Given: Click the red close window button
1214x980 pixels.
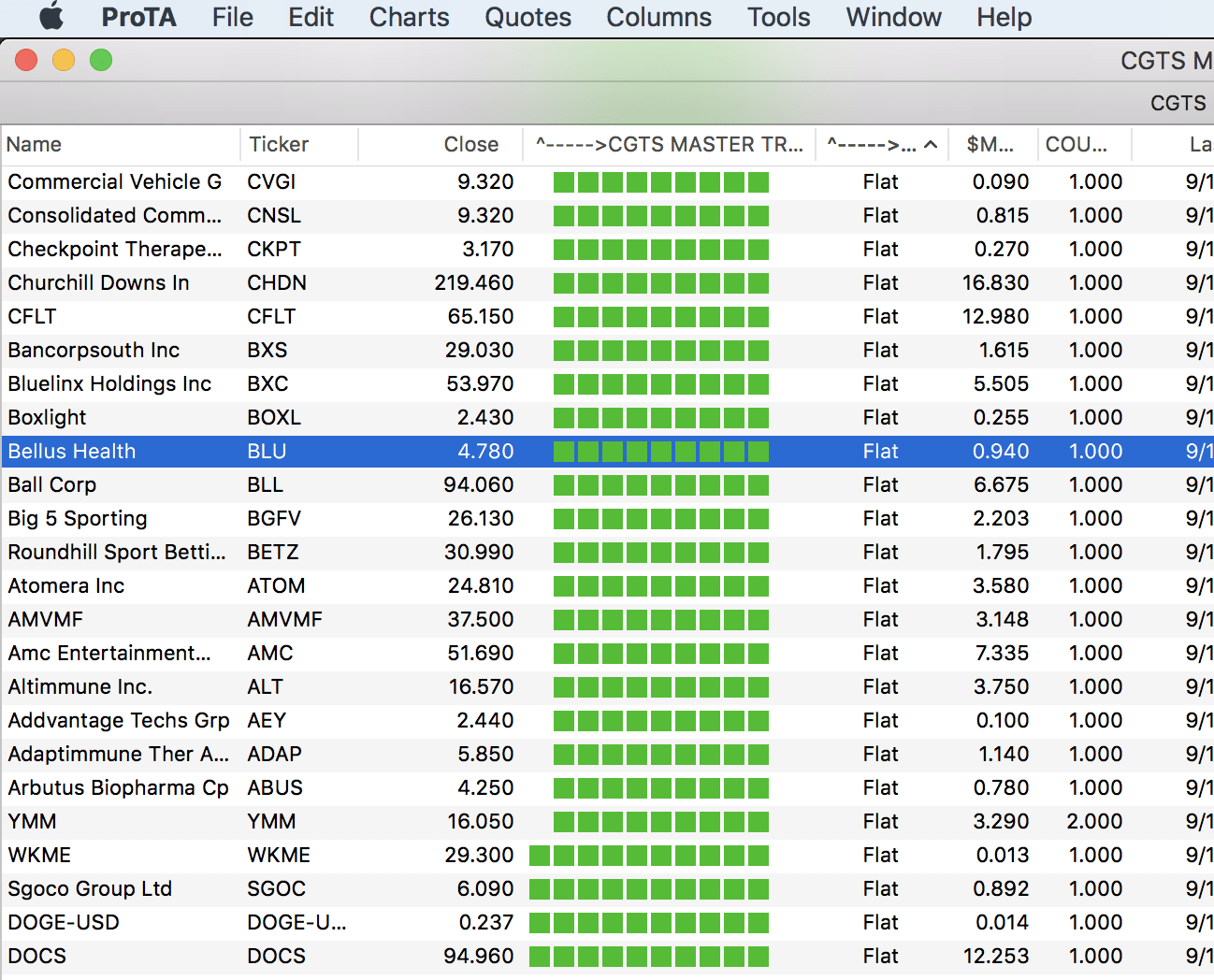Looking at the screenshot, I should 26,60.
